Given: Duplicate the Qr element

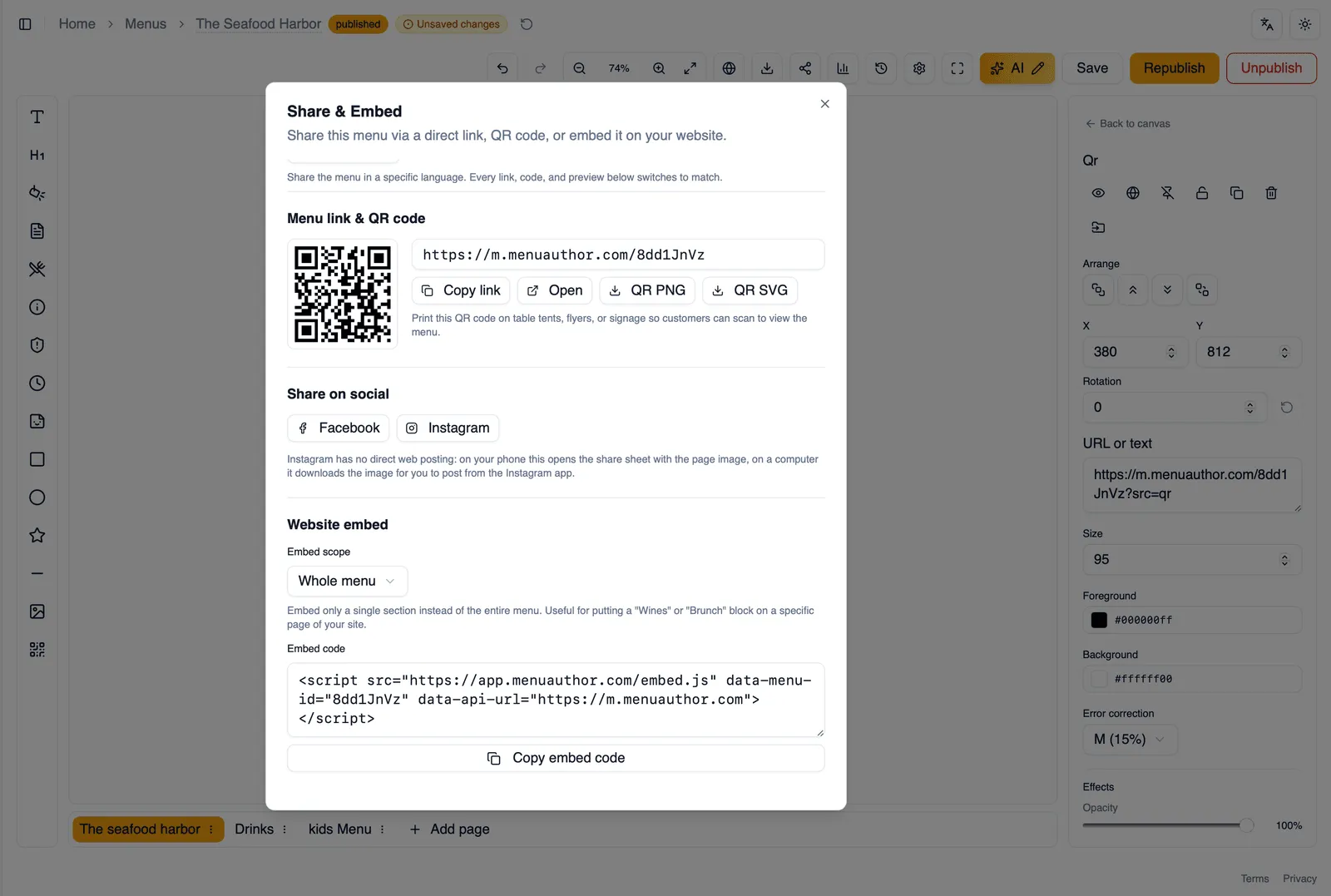Looking at the screenshot, I should click(1236, 193).
